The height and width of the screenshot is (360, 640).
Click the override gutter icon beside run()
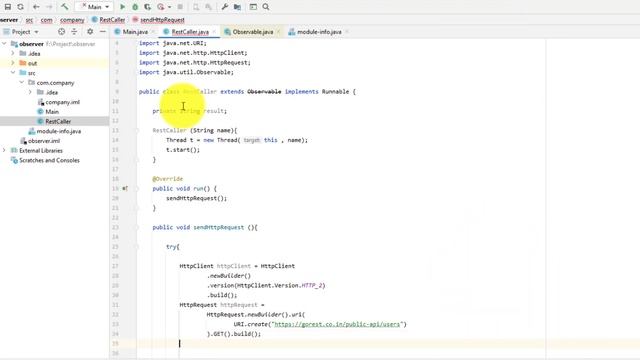click(x=125, y=189)
